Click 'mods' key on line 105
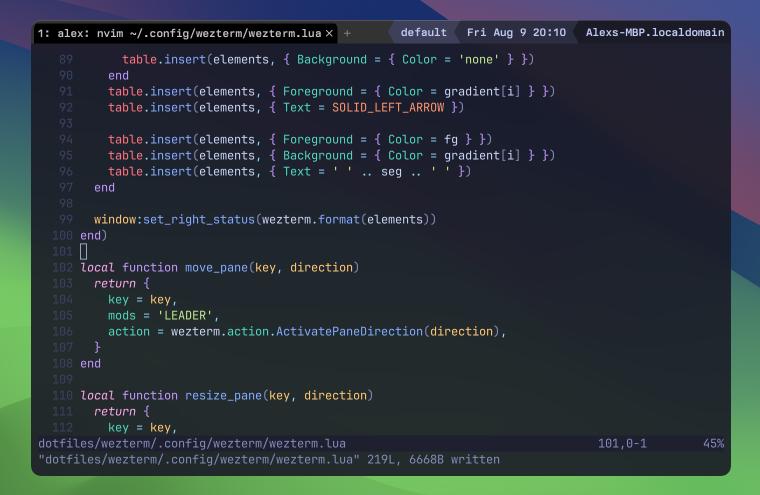760x495 pixels. click(x=122, y=316)
